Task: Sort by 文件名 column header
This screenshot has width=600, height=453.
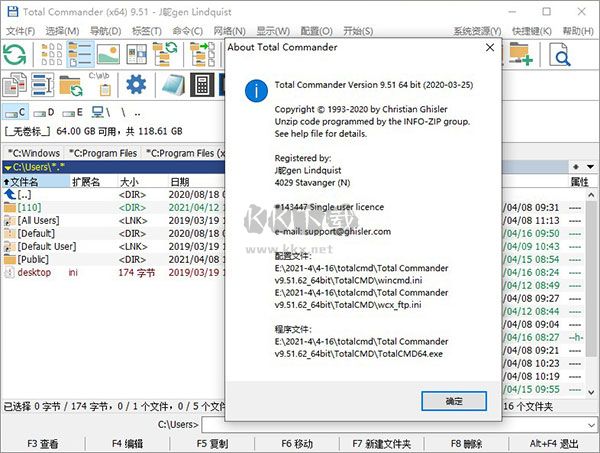Action: 36,182
